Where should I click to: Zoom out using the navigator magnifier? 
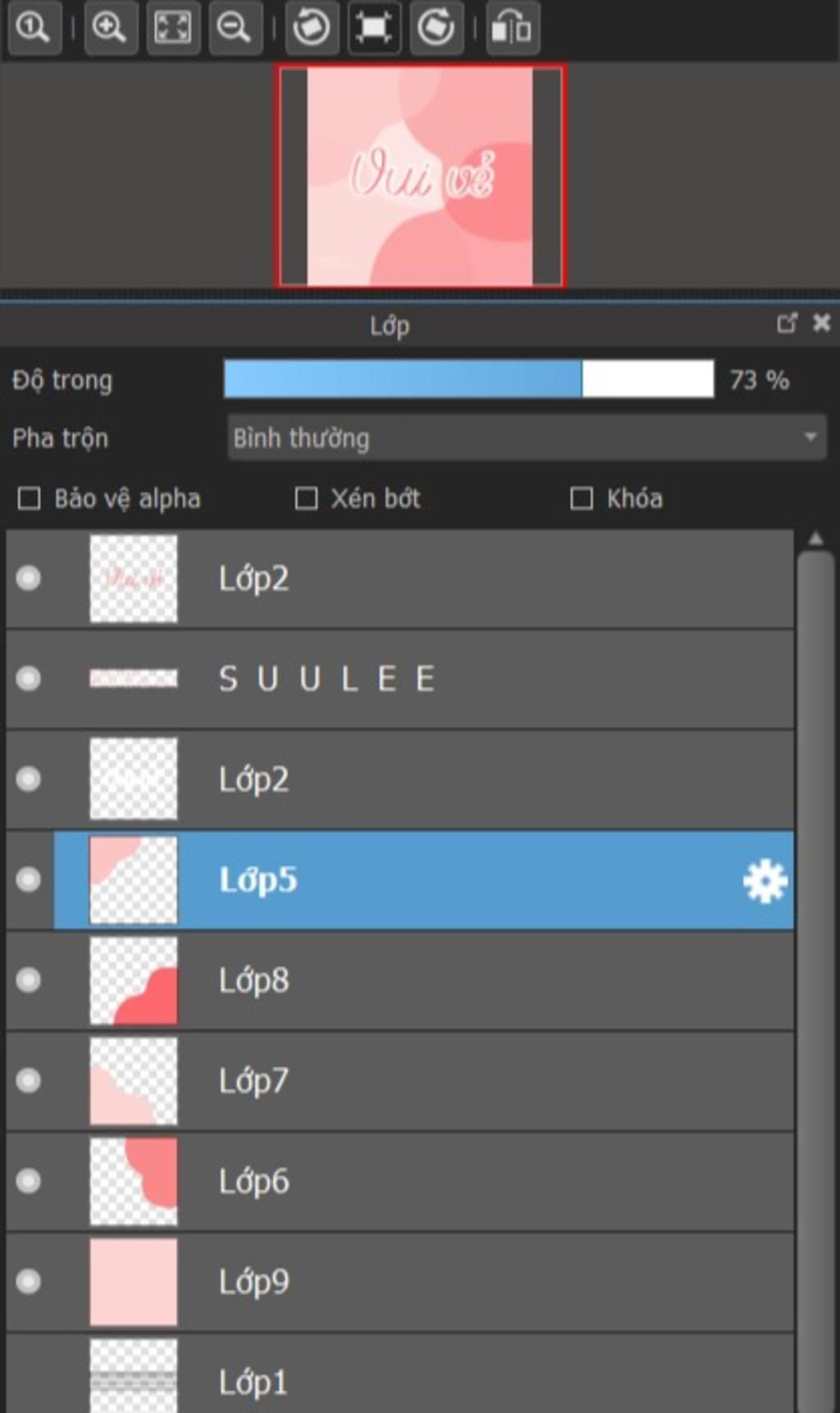point(235,28)
